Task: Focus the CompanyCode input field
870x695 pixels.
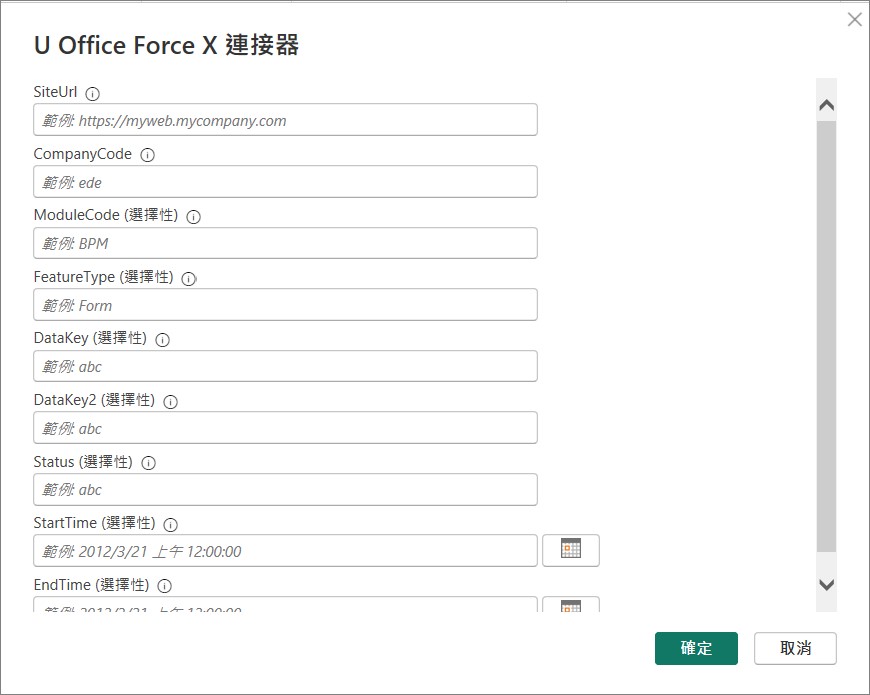Action: click(x=285, y=181)
